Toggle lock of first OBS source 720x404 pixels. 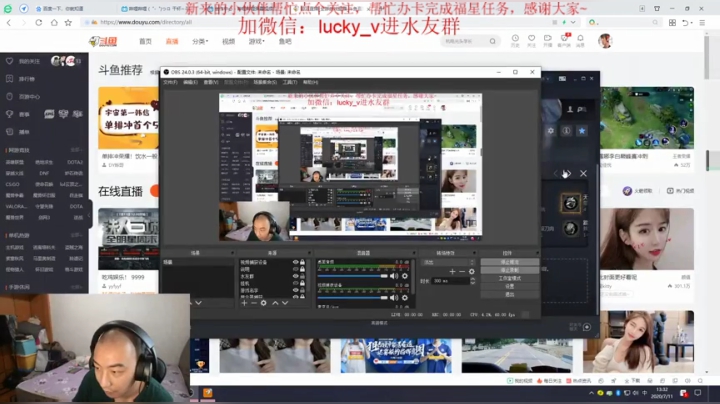tap(302, 262)
